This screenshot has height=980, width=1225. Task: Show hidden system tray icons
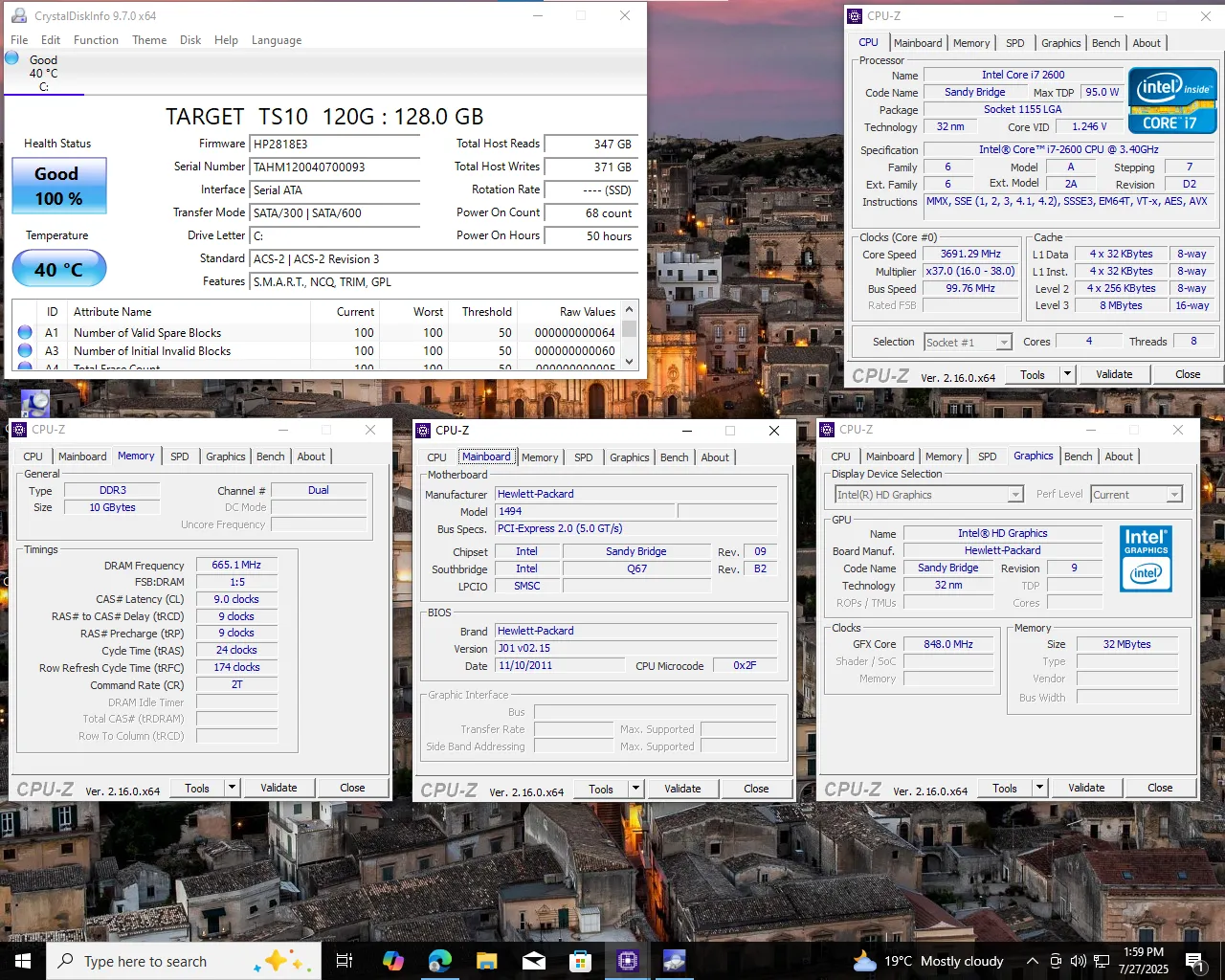(1032, 961)
